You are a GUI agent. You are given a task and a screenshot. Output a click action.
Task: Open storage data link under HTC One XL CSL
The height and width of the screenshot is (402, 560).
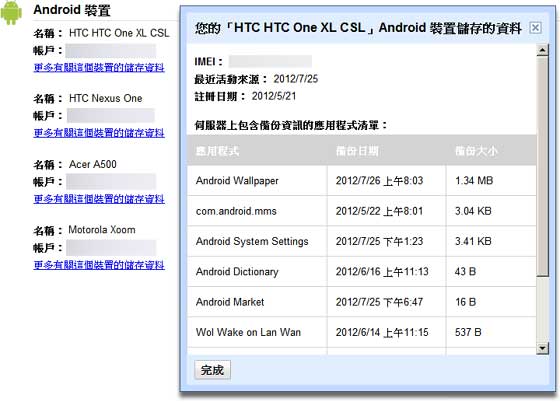point(99,67)
